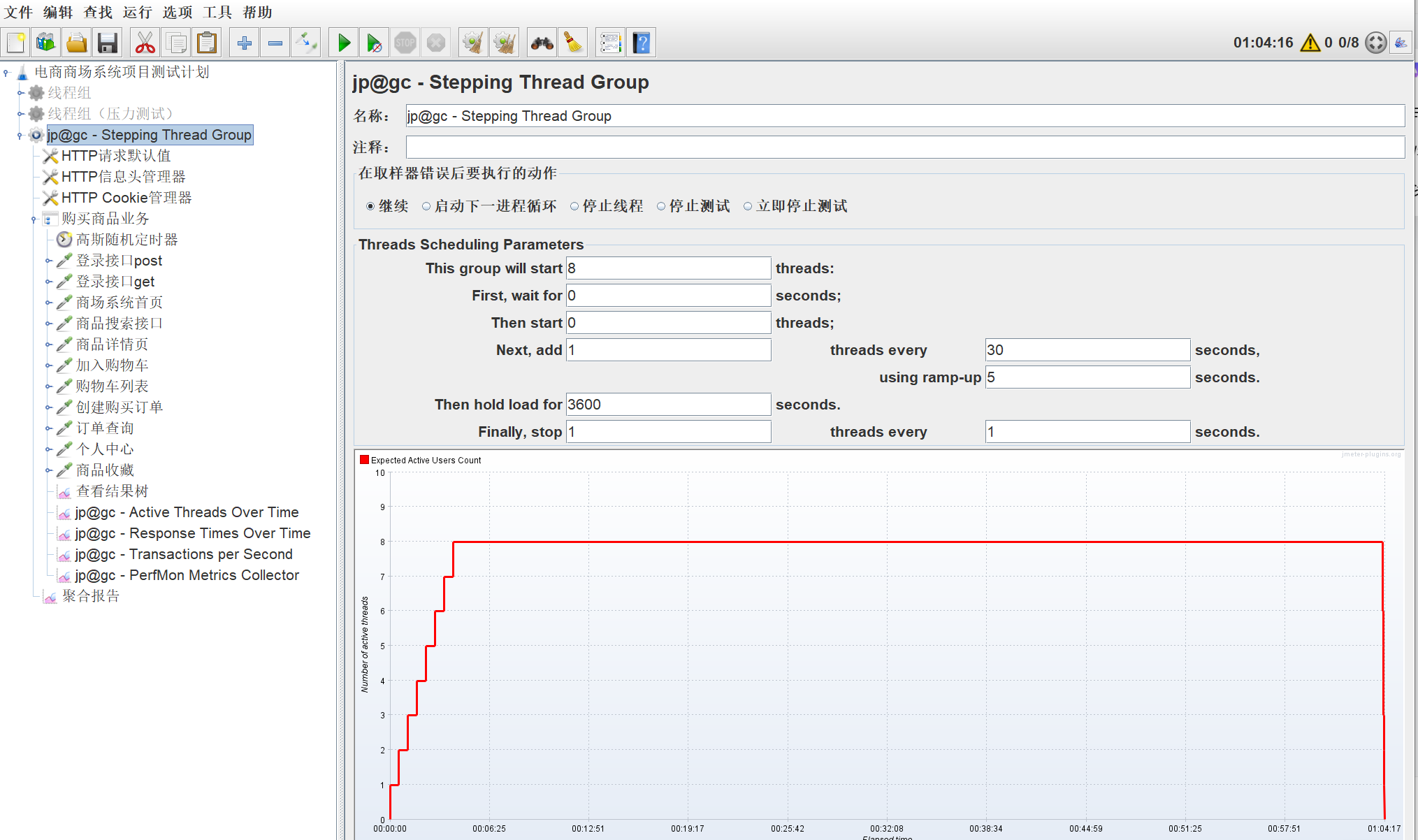The image size is (1418, 840).
Task: Open the Help question mark icon
Action: (642, 43)
